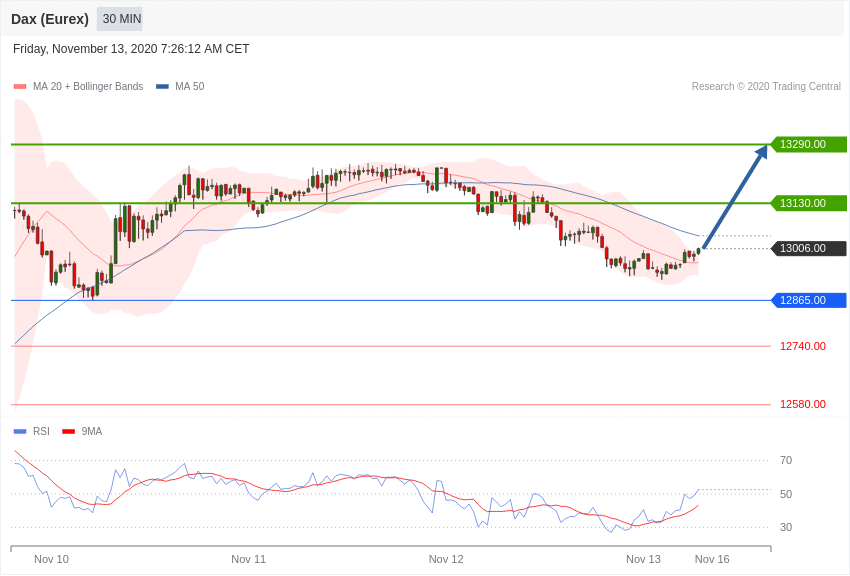Click the Research © 2020 Trading Central credit

[x=766, y=86]
